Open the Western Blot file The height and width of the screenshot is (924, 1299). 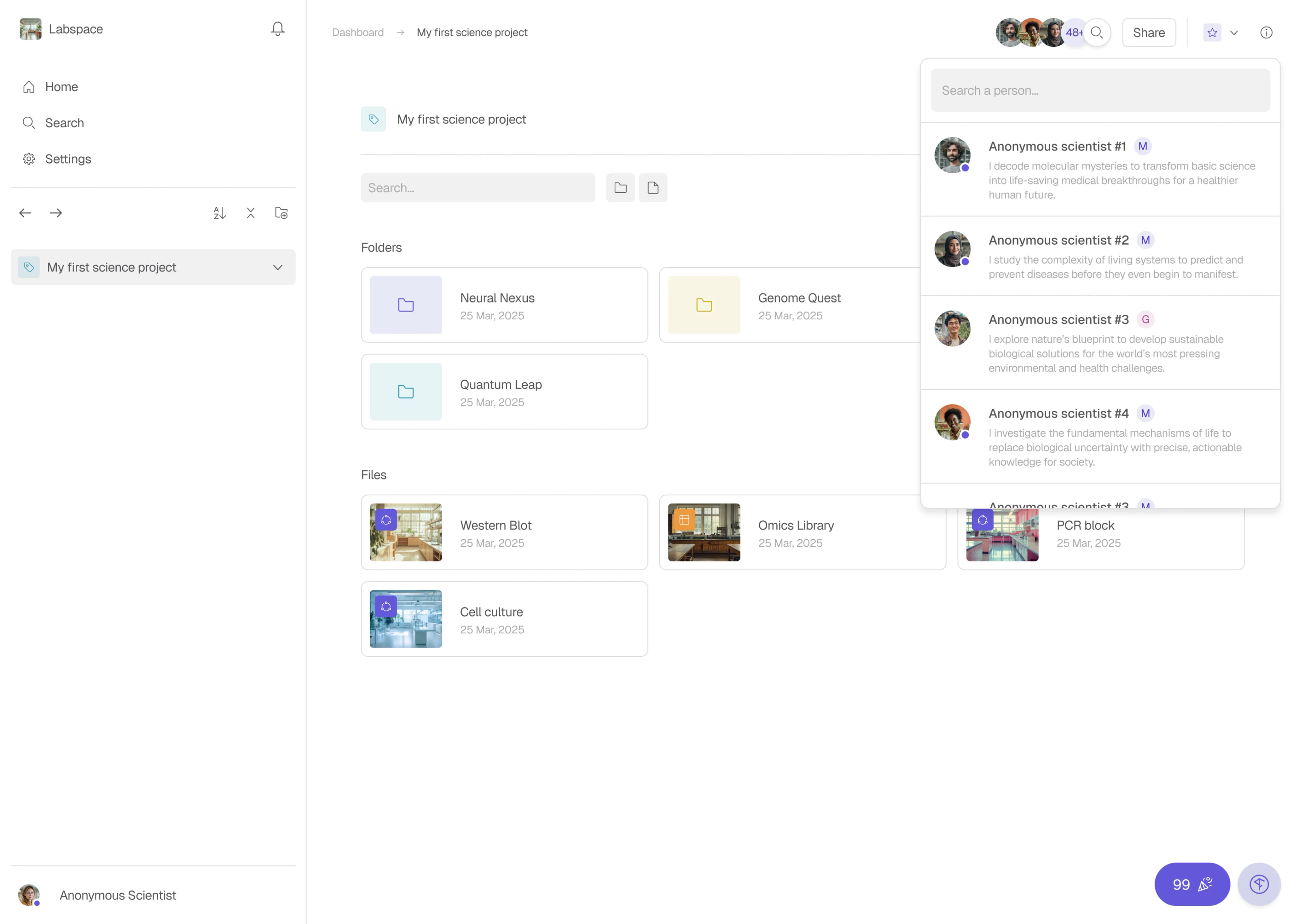(504, 533)
